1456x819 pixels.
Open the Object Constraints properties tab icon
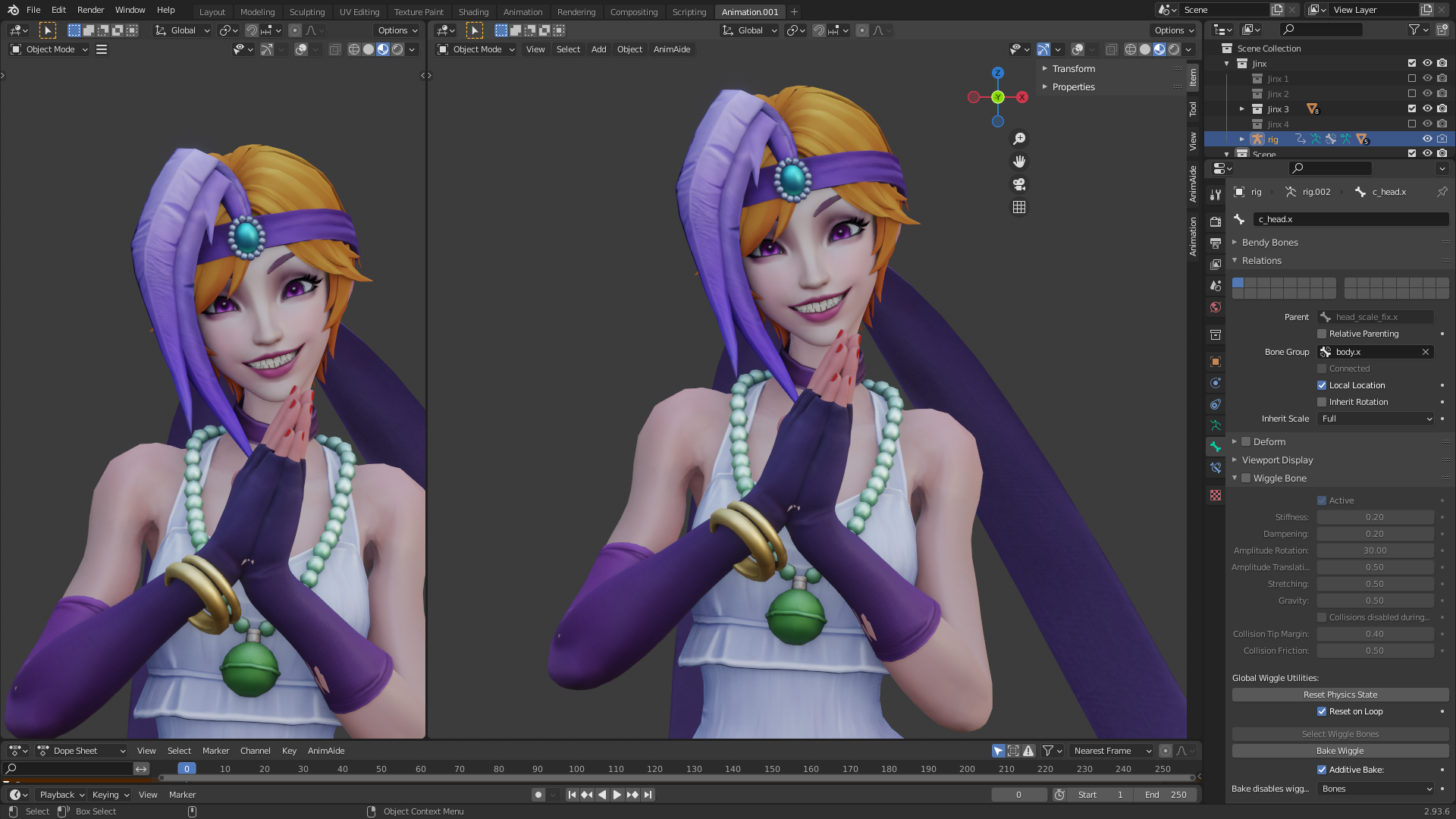pos(1216,404)
